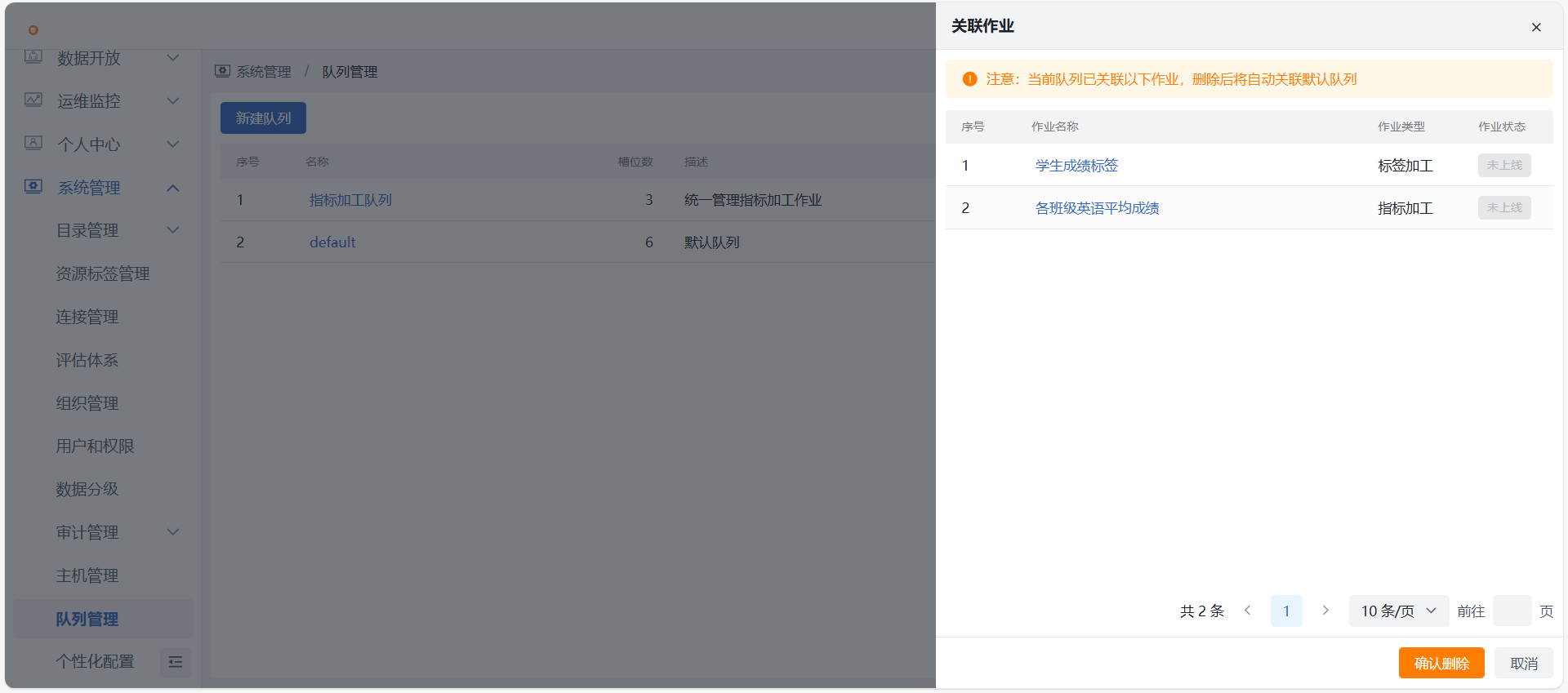Click breadcrumb 系统管理 text
This screenshot has height=693, width=1568.
pos(264,72)
